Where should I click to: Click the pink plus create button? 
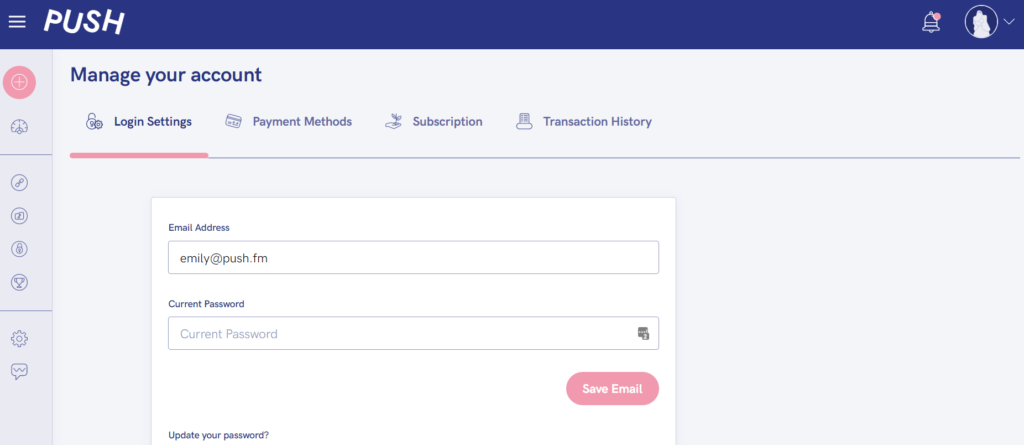20,82
